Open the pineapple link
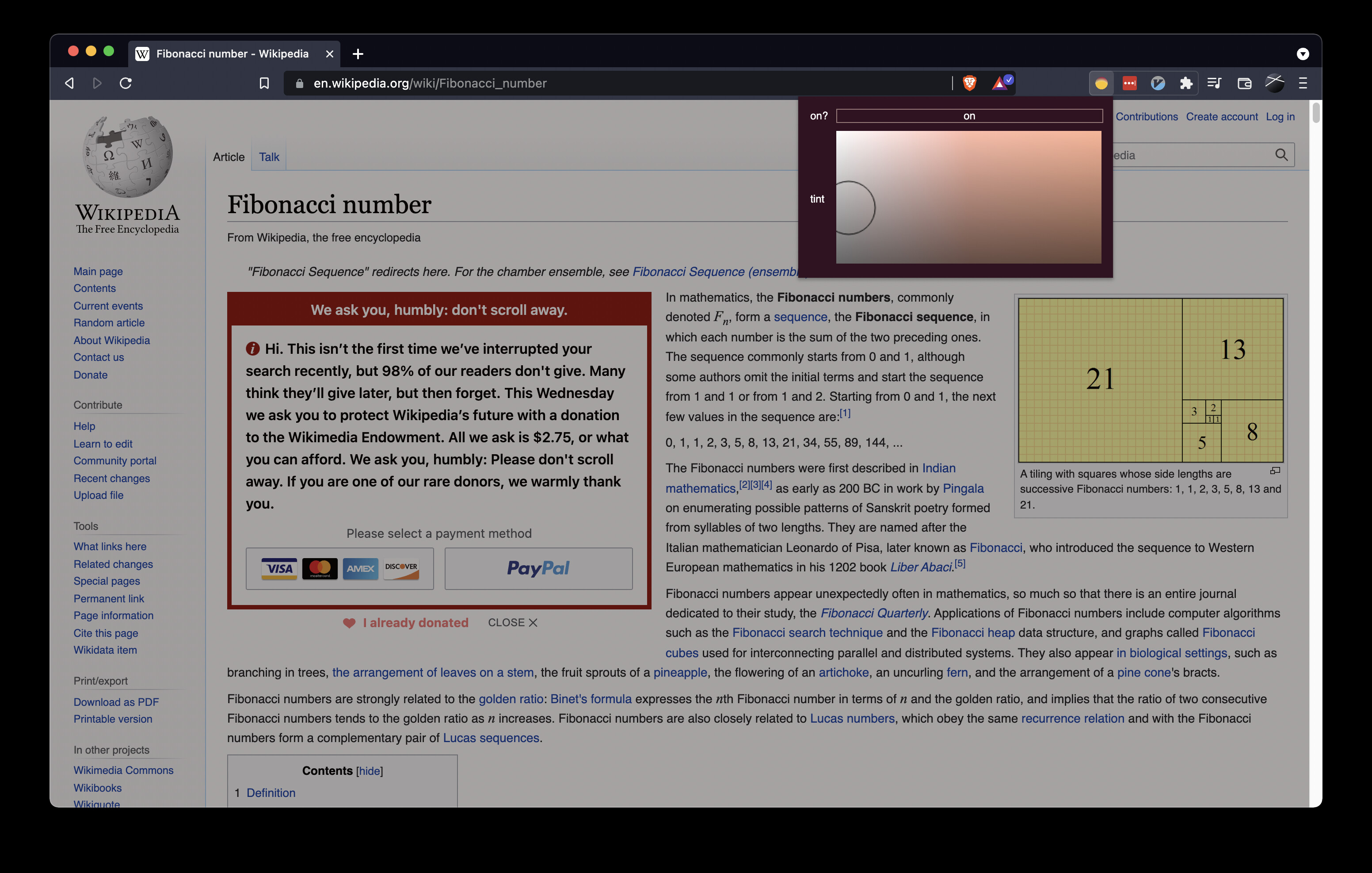Screen dimensions: 1372x873 click(x=680, y=672)
